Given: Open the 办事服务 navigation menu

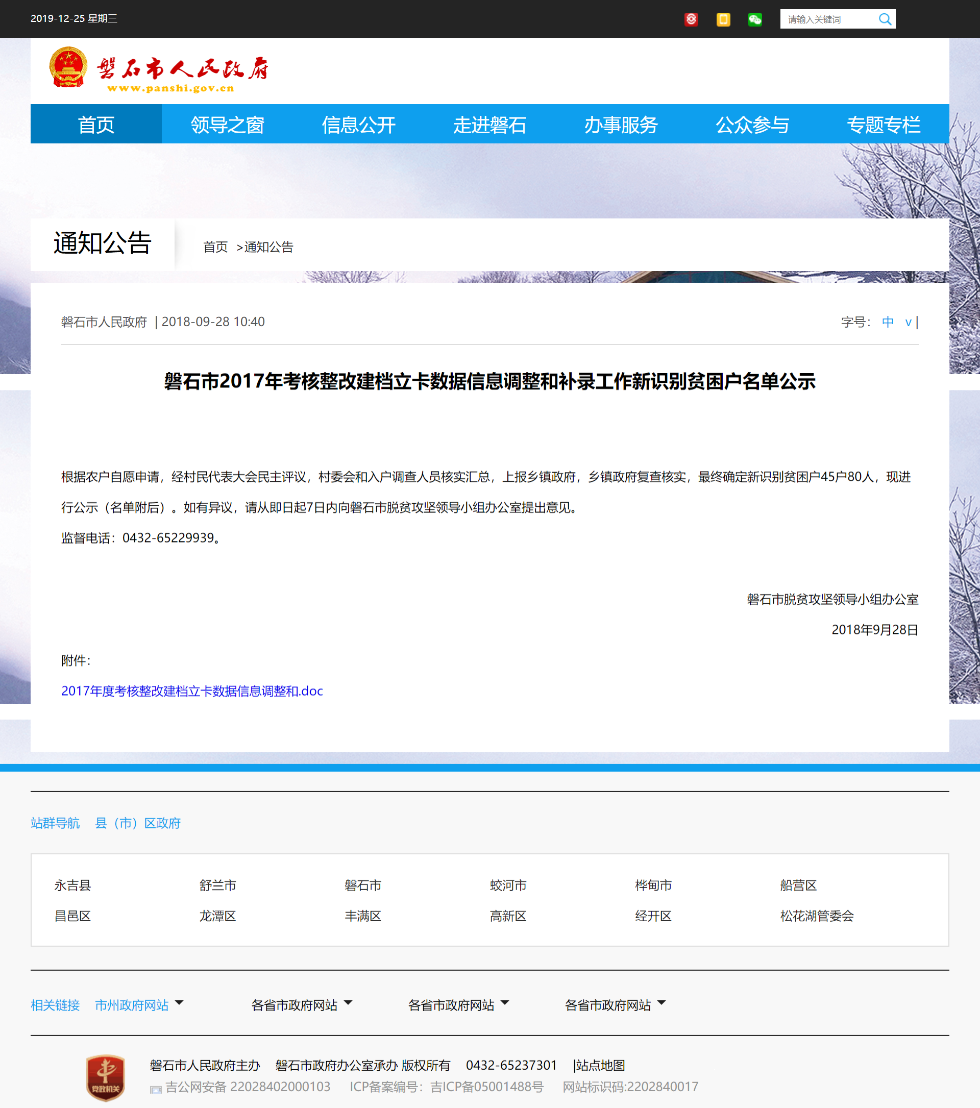Looking at the screenshot, I should [x=621, y=124].
